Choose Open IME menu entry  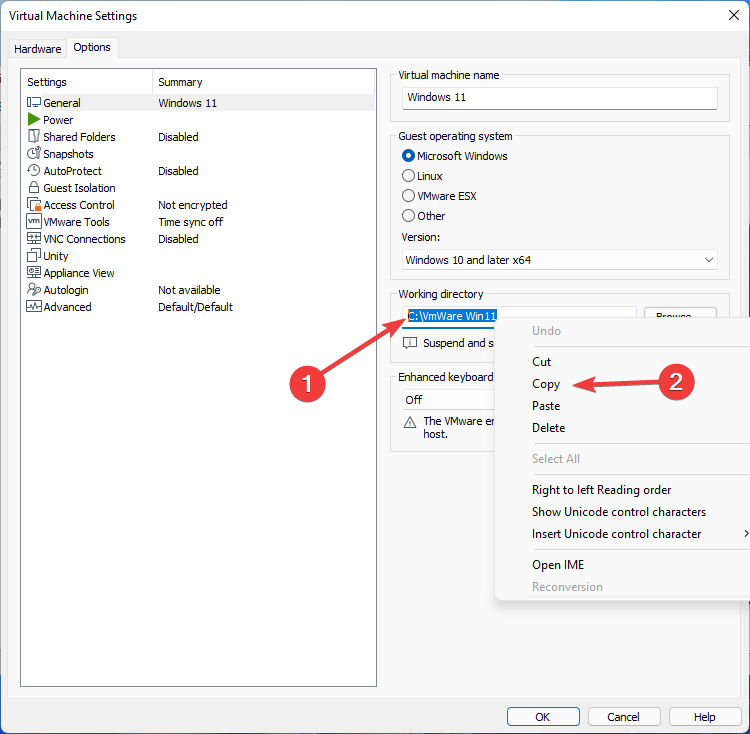click(558, 565)
